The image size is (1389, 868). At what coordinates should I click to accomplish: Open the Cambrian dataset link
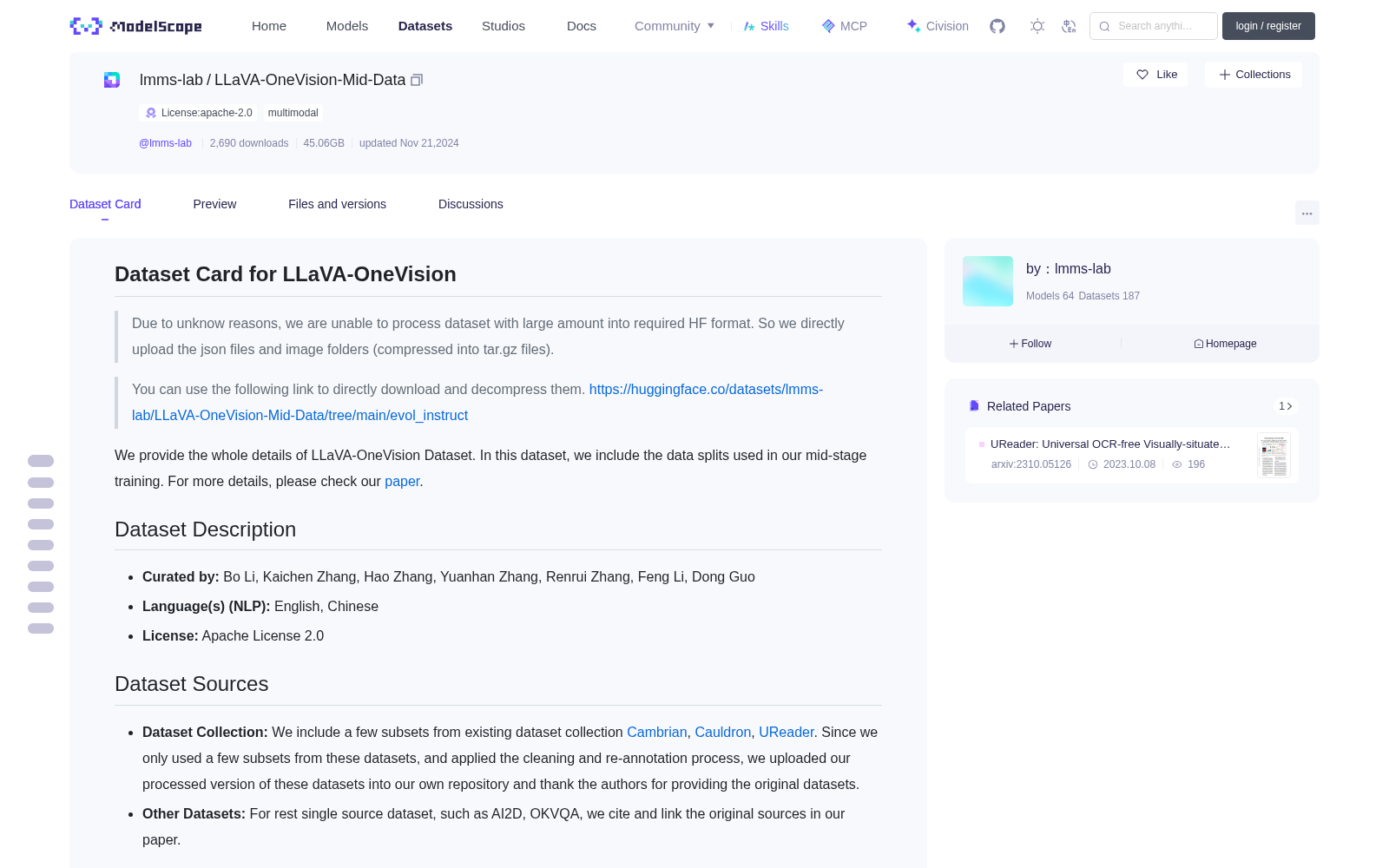coord(656,732)
